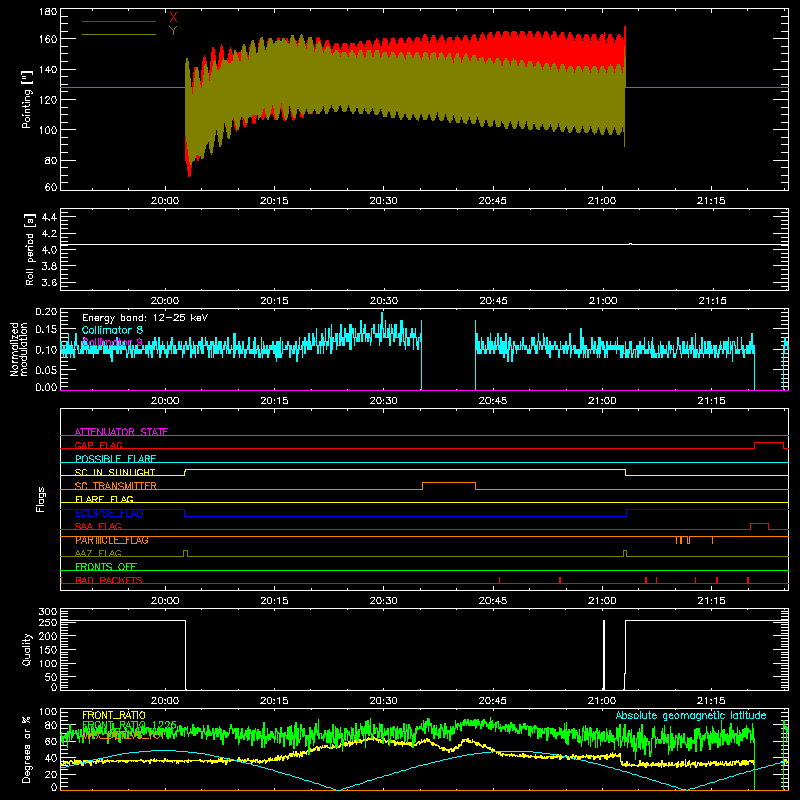Click the narrow Quality spike near 21:00
The image size is (800, 800).
604,655
